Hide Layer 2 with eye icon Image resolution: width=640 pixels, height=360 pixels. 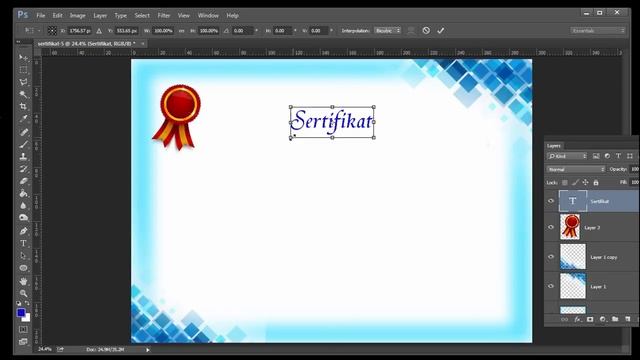[x=551, y=227]
